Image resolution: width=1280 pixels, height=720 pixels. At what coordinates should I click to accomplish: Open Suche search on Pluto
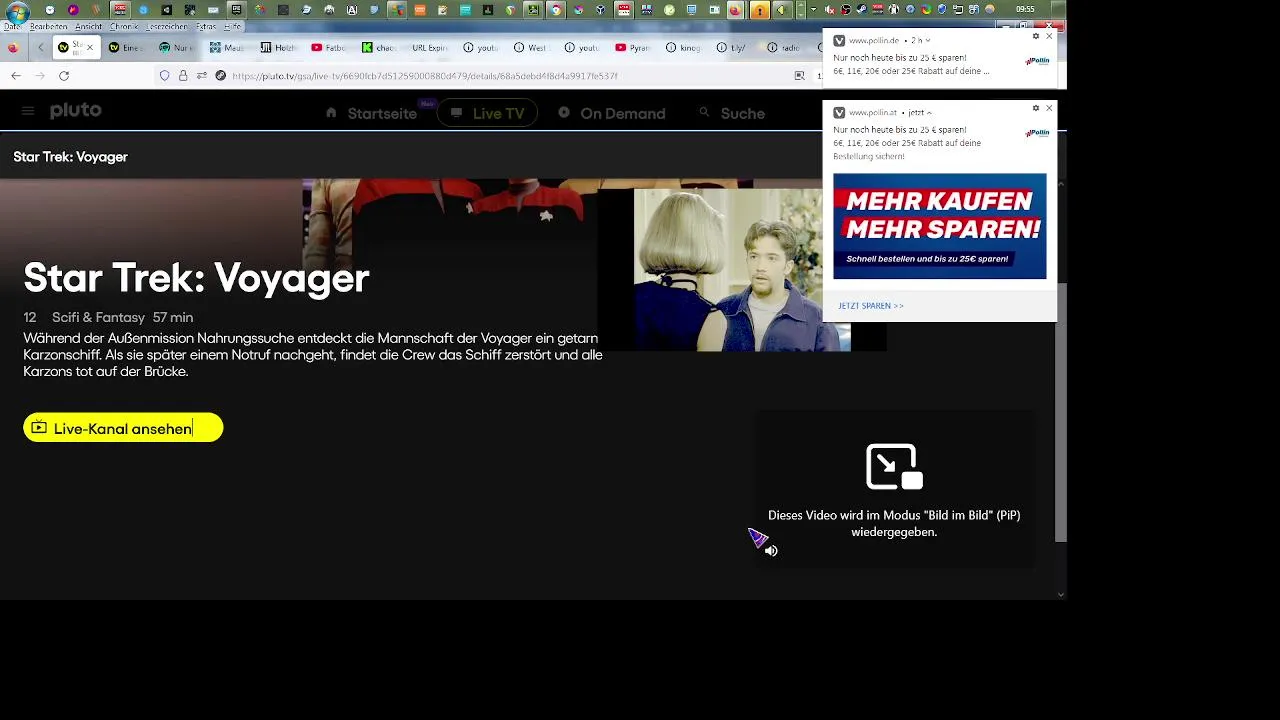[x=732, y=113]
